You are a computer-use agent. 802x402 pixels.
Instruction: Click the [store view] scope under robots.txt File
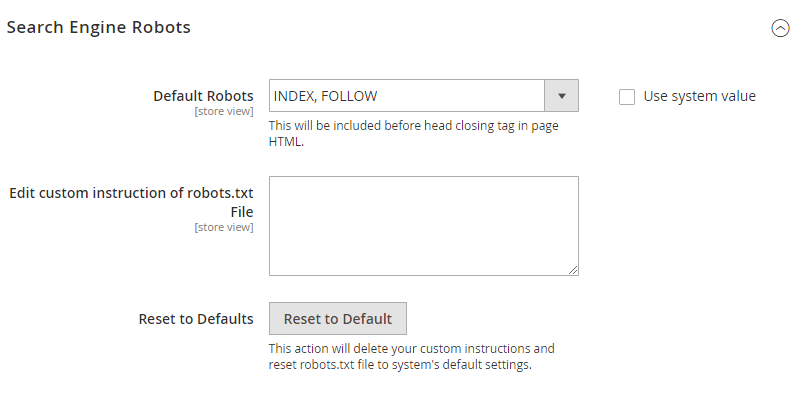(224, 227)
